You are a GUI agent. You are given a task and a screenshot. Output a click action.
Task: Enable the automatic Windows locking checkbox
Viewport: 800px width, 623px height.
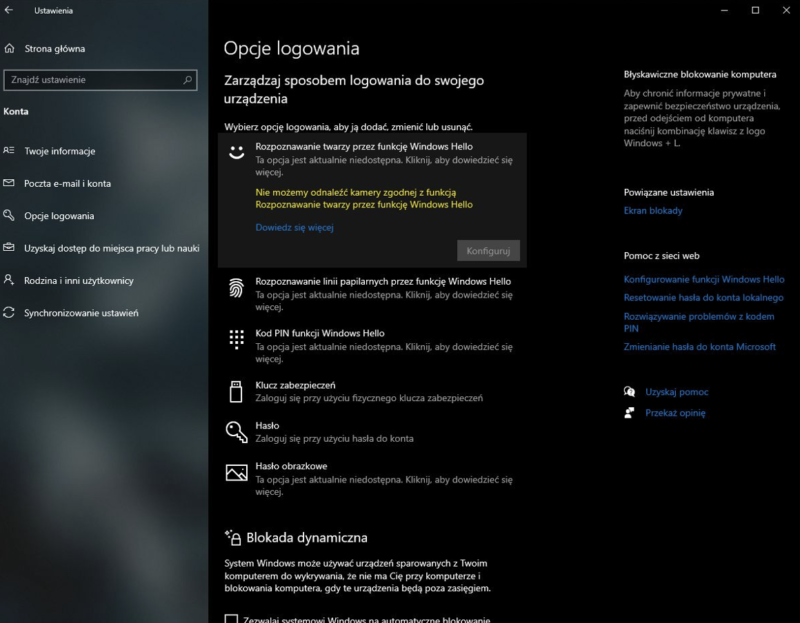click(232, 619)
